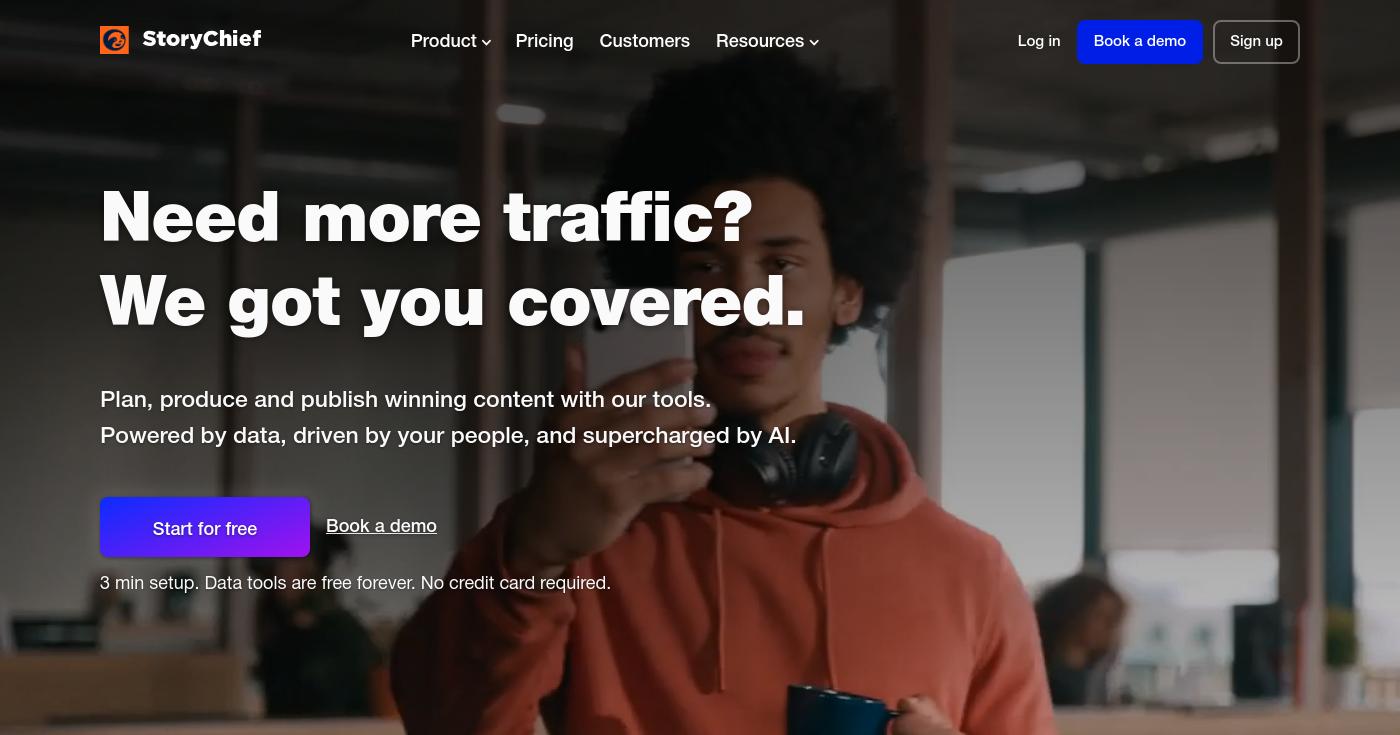
Task: Click the "3 min setup" note text
Action: tap(355, 583)
